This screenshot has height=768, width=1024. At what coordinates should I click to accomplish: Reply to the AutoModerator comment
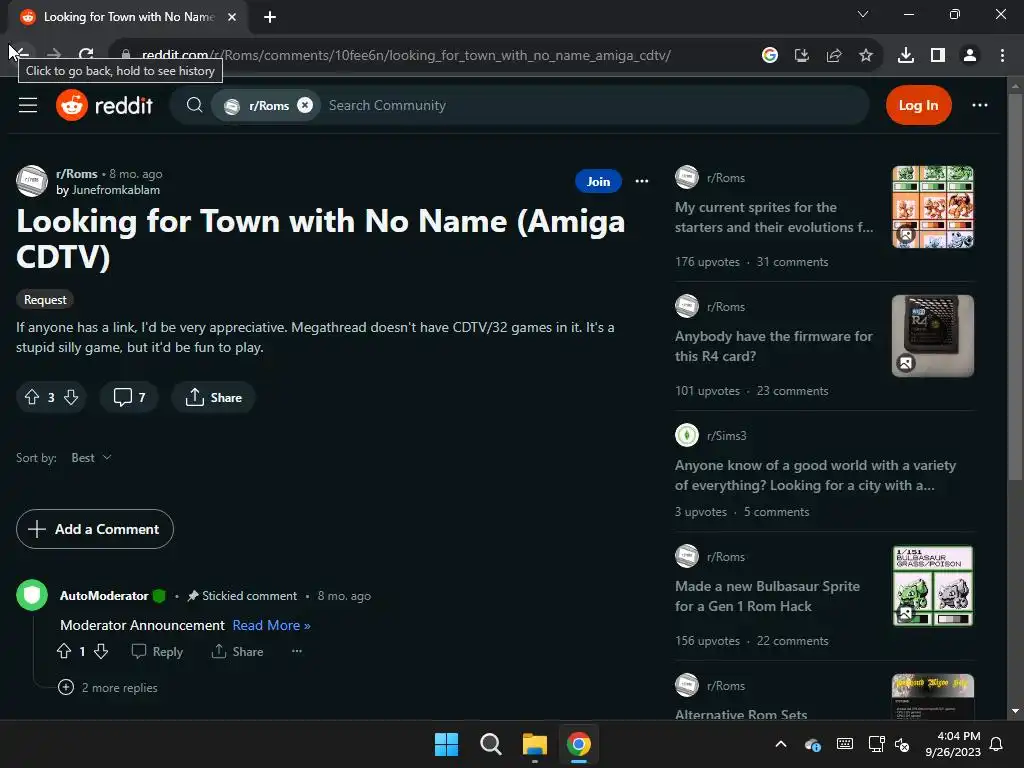click(157, 651)
